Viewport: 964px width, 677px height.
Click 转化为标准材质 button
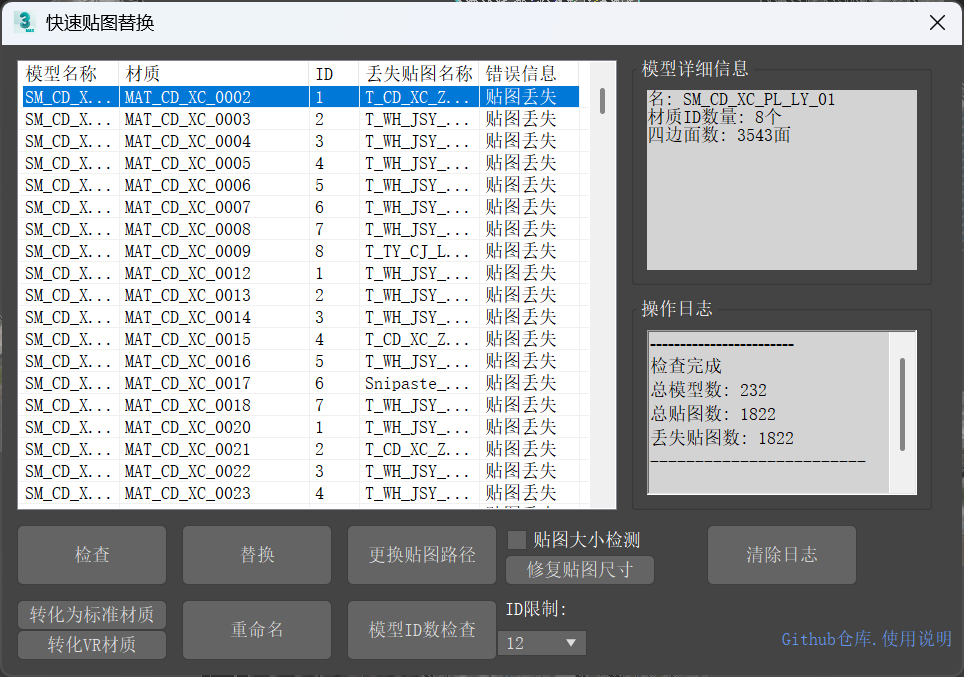tap(92, 615)
